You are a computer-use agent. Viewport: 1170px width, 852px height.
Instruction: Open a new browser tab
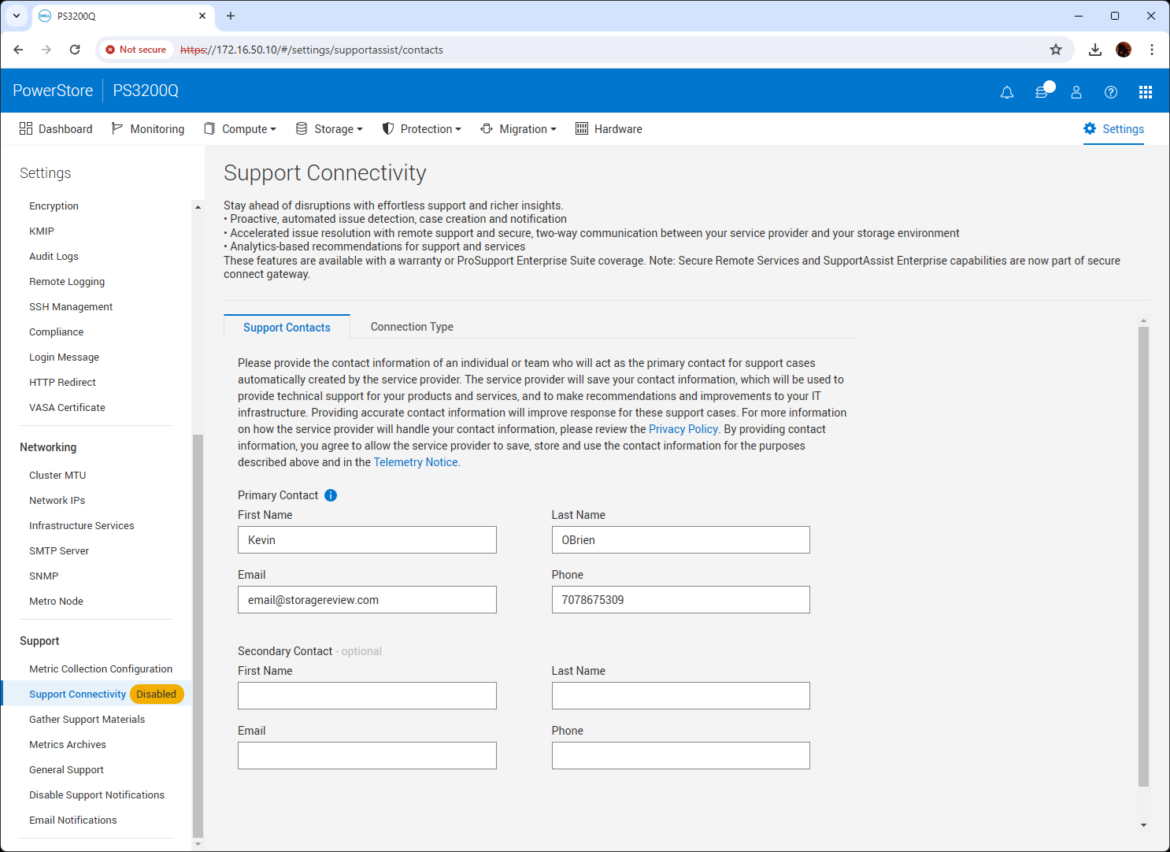click(x=231, y=16)
